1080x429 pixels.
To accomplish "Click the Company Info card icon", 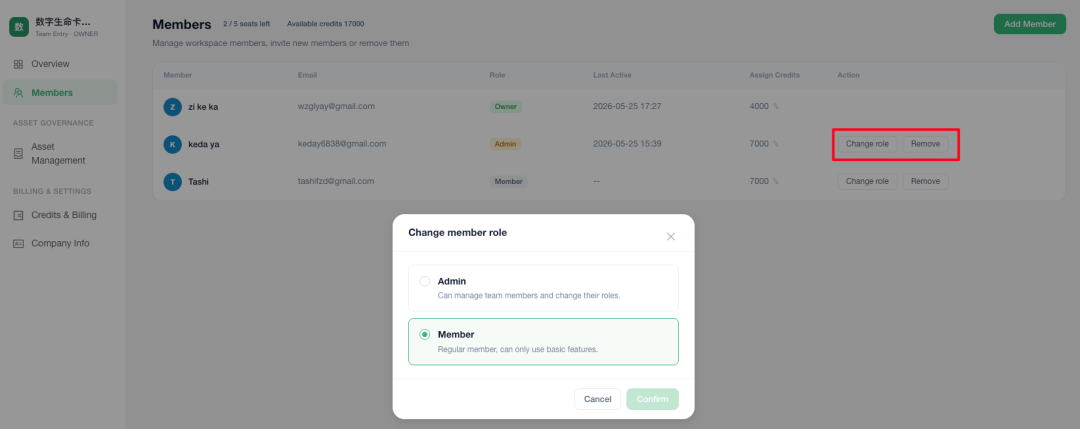I will 19,244.
